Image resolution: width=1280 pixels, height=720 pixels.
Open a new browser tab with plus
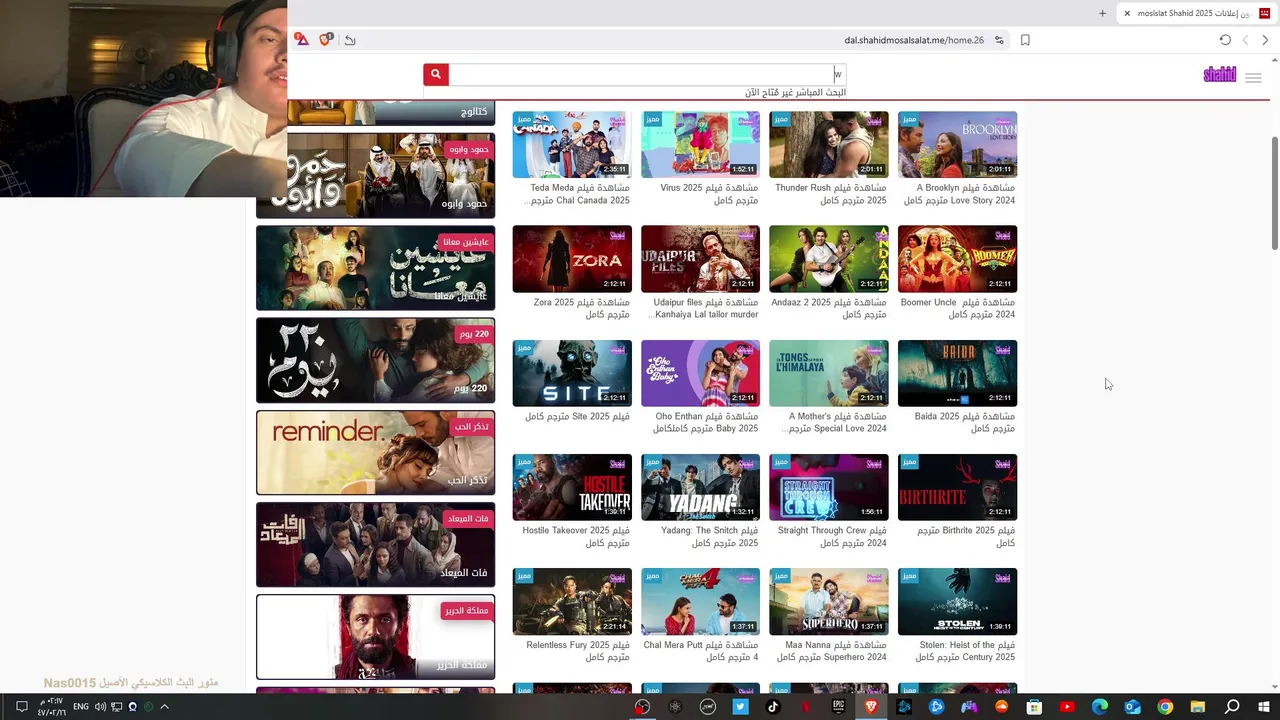coord(1102,13)
